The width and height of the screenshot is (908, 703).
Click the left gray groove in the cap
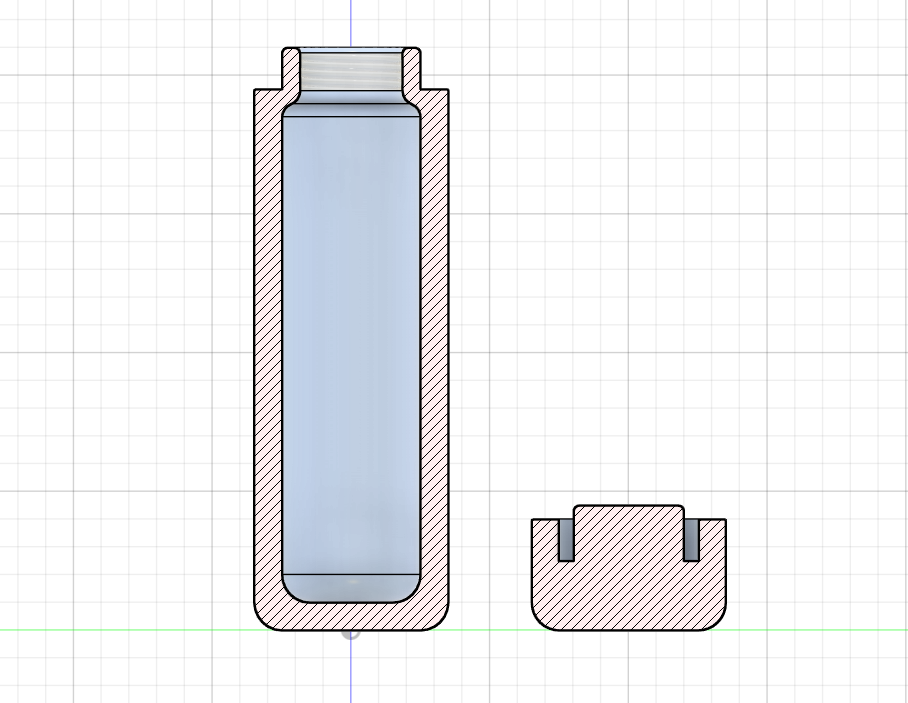[x=566, y=540]
